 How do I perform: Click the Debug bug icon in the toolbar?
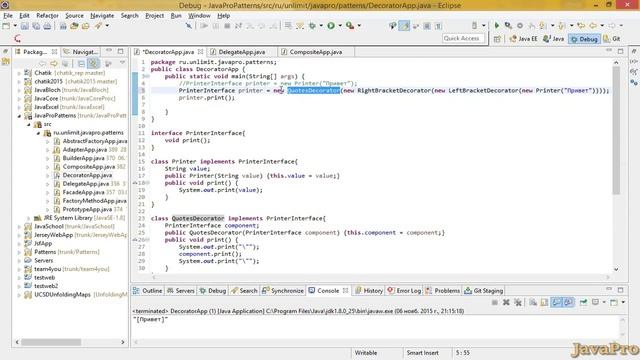point(312,26)
